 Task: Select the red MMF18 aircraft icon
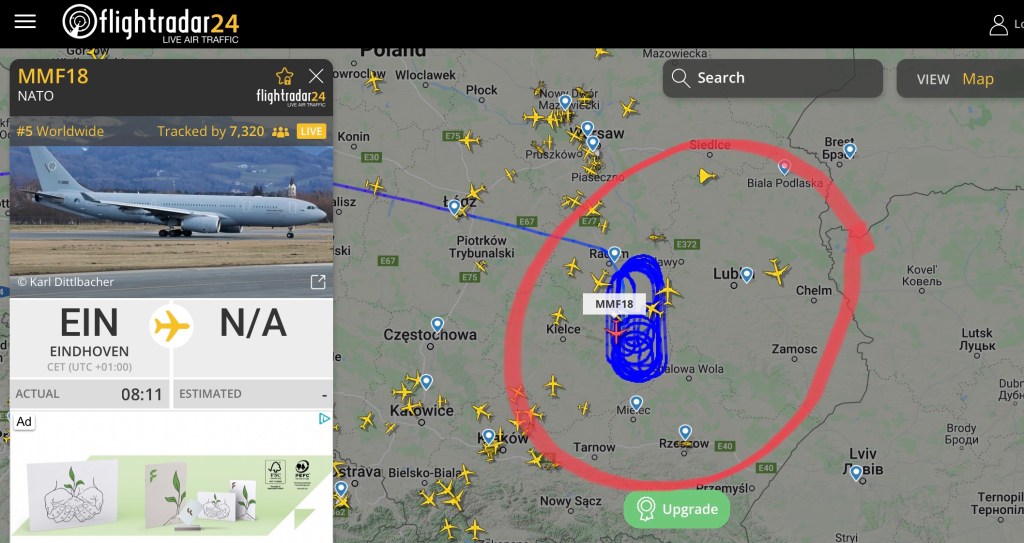pyautogui.click(x=615, y=331)
